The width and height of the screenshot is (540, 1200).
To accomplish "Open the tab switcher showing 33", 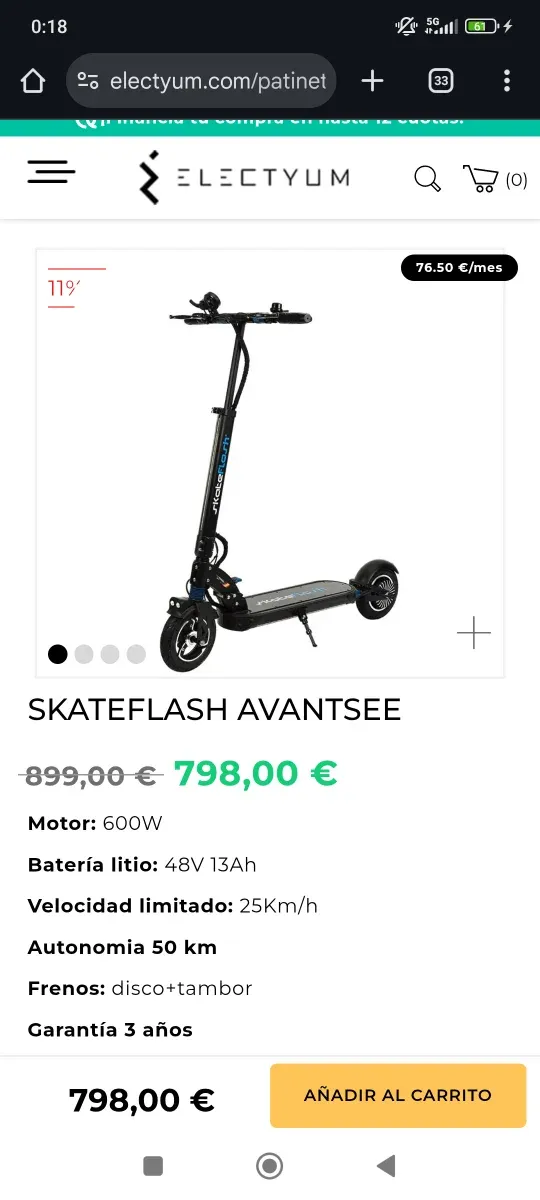I will [440, 81].
